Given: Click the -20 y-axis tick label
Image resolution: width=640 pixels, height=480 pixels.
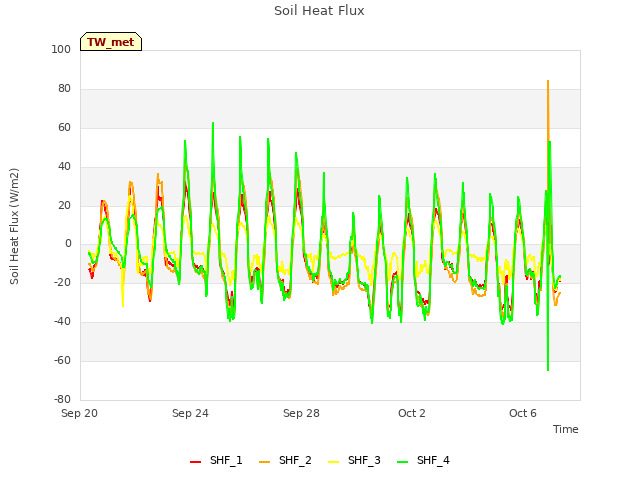Looking at the screenshot, I should [62, 282].
